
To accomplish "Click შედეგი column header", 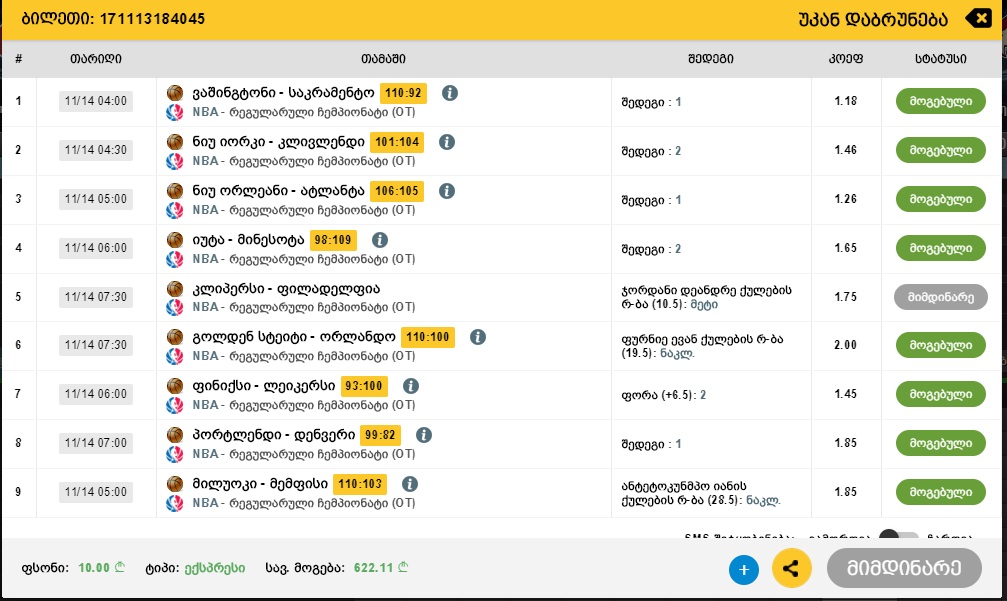I will point(711,58).
